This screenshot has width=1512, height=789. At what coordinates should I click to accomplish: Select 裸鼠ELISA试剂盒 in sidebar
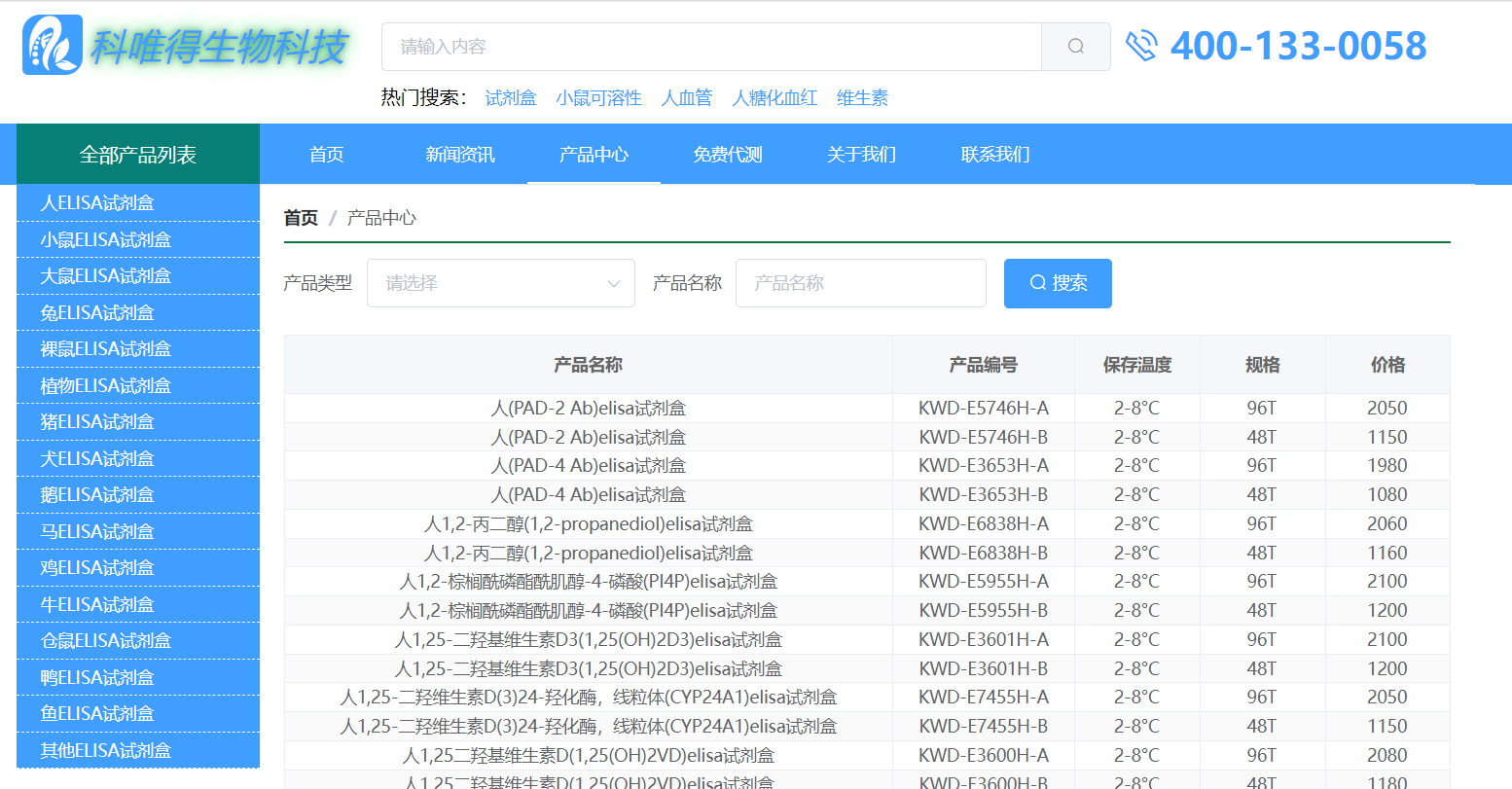point(138,349)
